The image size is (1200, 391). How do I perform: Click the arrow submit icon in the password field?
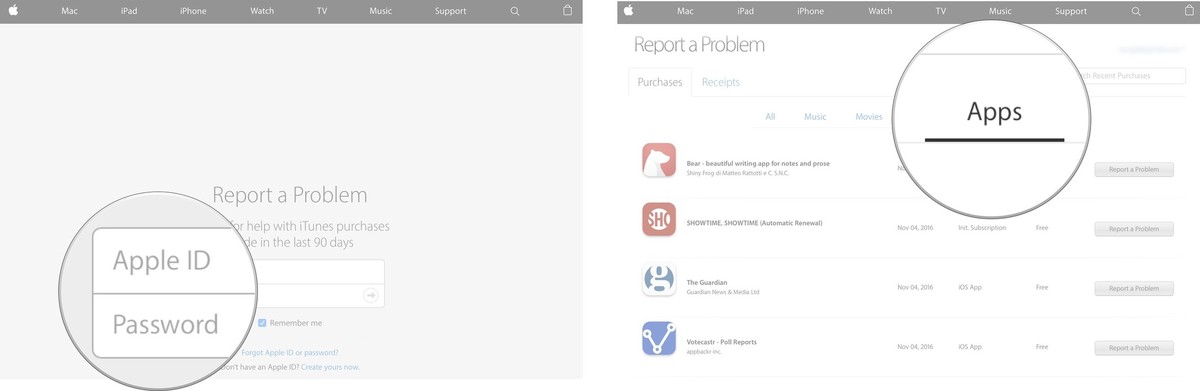point(371,295)
